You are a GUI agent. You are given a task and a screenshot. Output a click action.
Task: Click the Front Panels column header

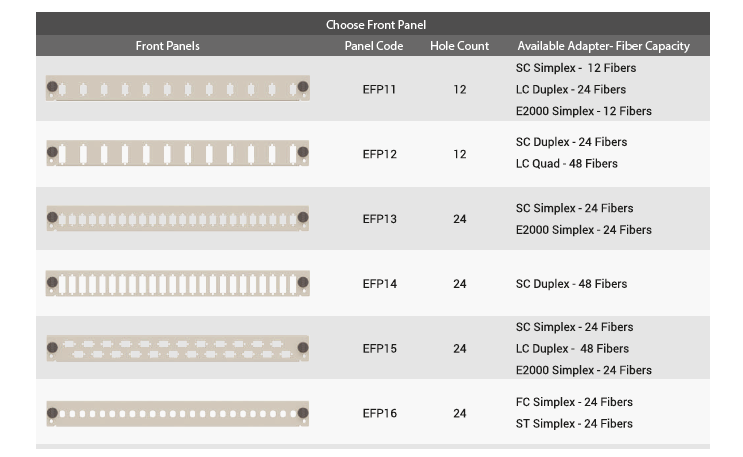pos(168,46)
